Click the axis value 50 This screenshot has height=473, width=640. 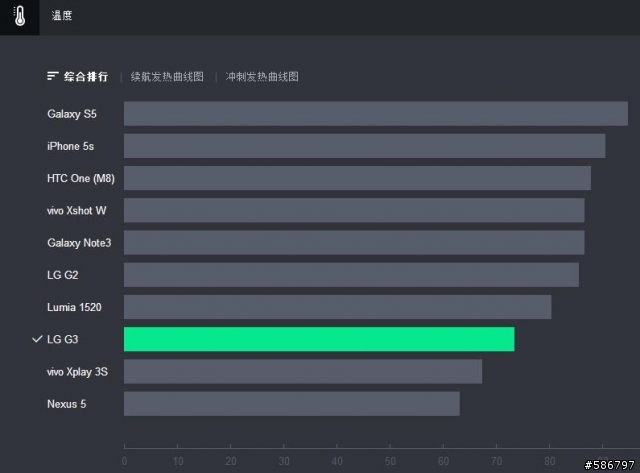pos(390,461)
